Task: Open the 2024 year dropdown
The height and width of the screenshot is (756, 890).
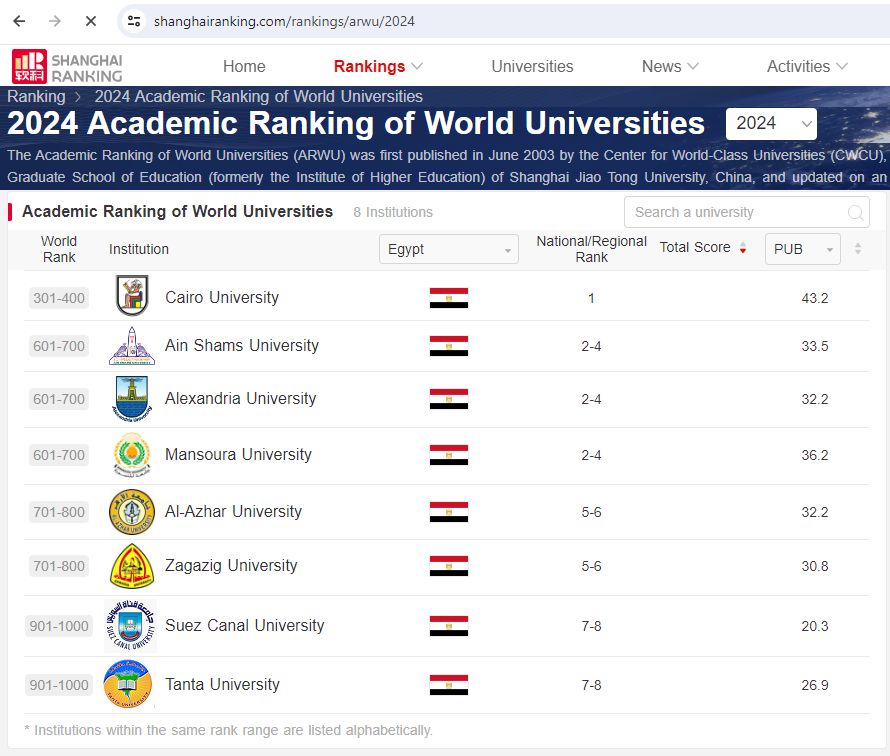Action: (771, 124)
